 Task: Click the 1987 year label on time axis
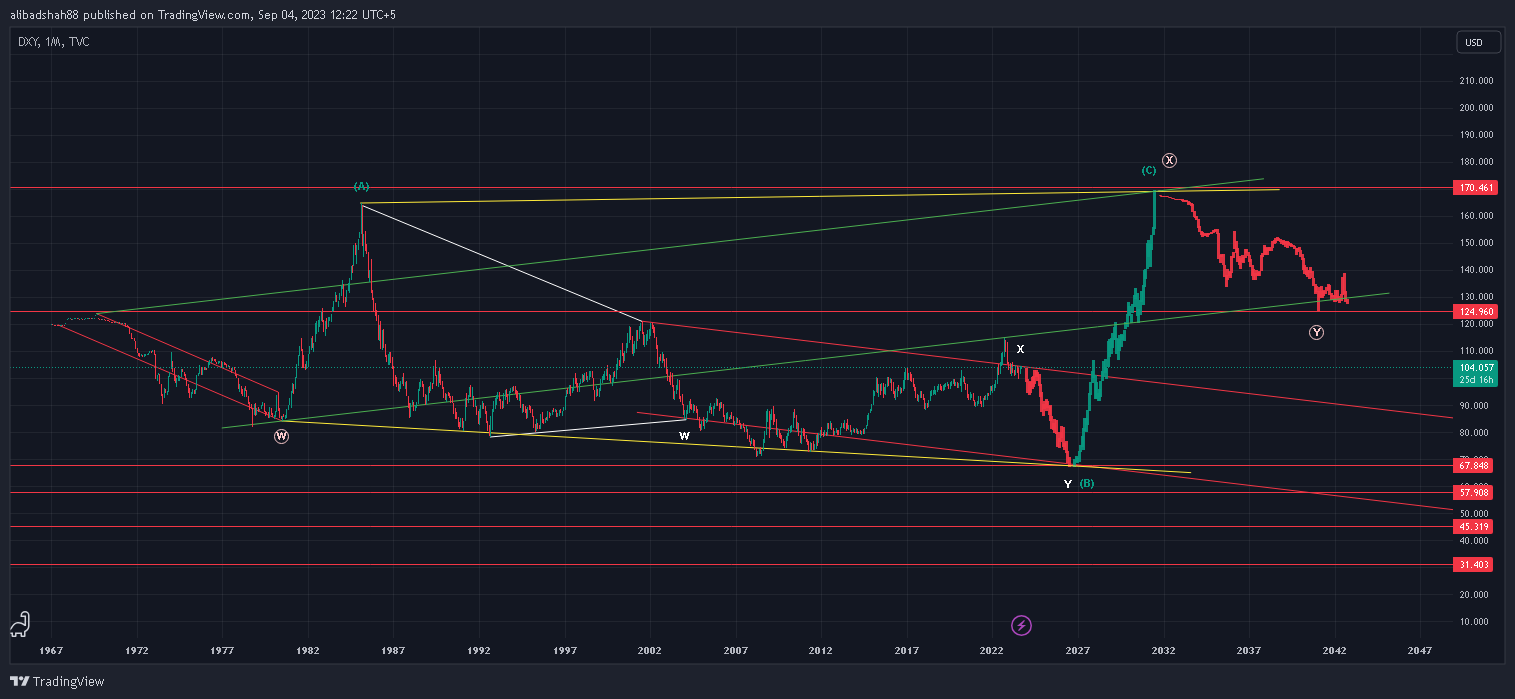tap(393, 649)
